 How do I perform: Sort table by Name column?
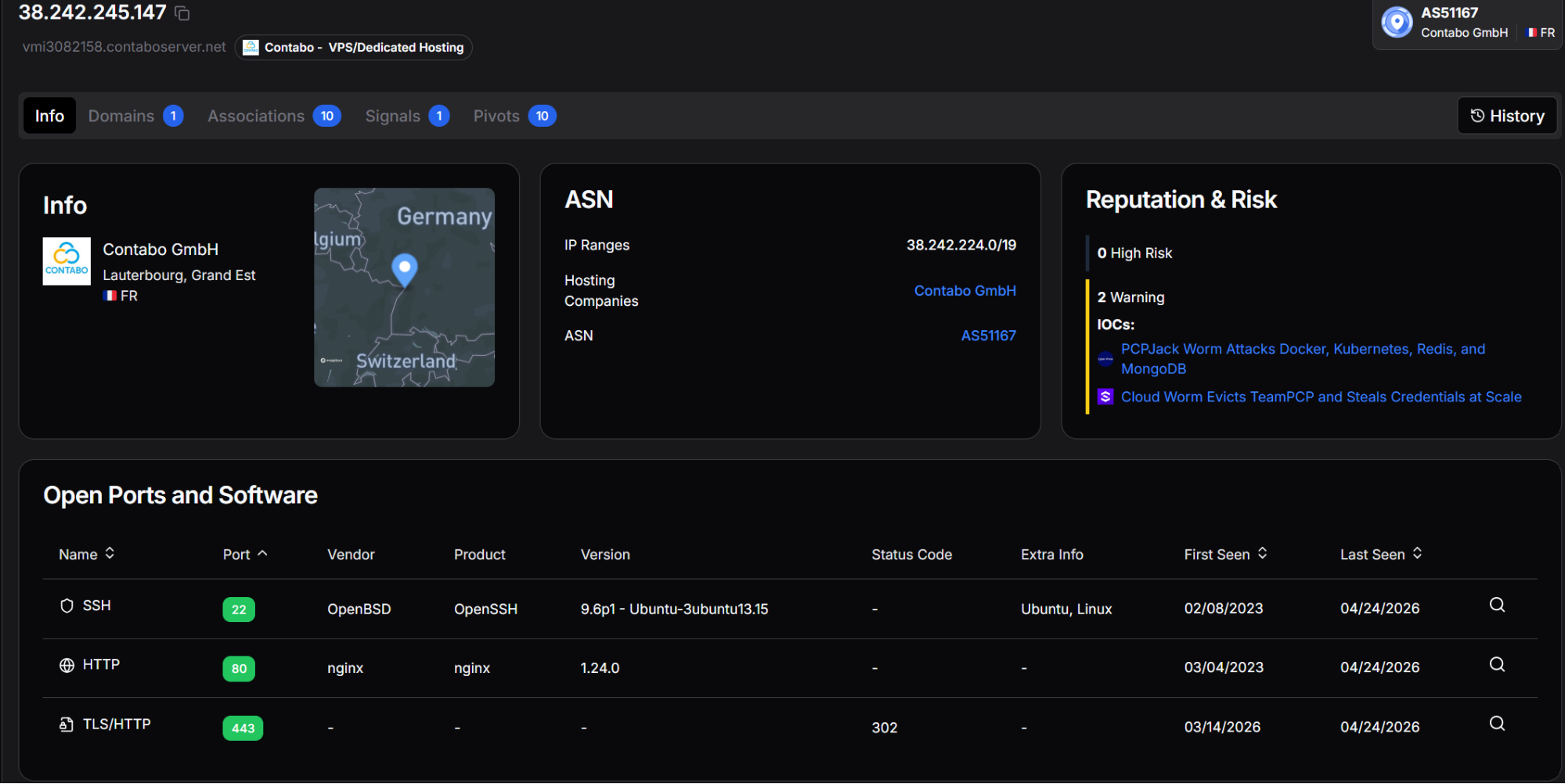[x=87, y=554]
